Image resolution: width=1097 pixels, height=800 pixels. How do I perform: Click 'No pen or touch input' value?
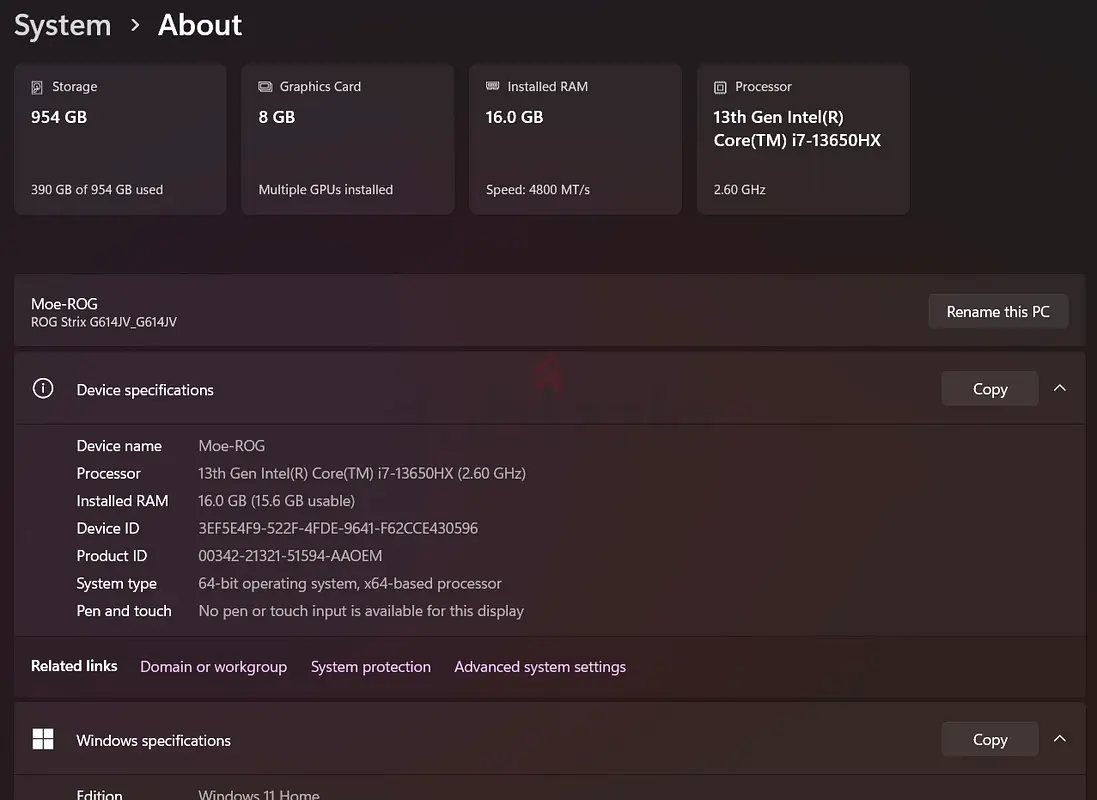coord(361,611)
